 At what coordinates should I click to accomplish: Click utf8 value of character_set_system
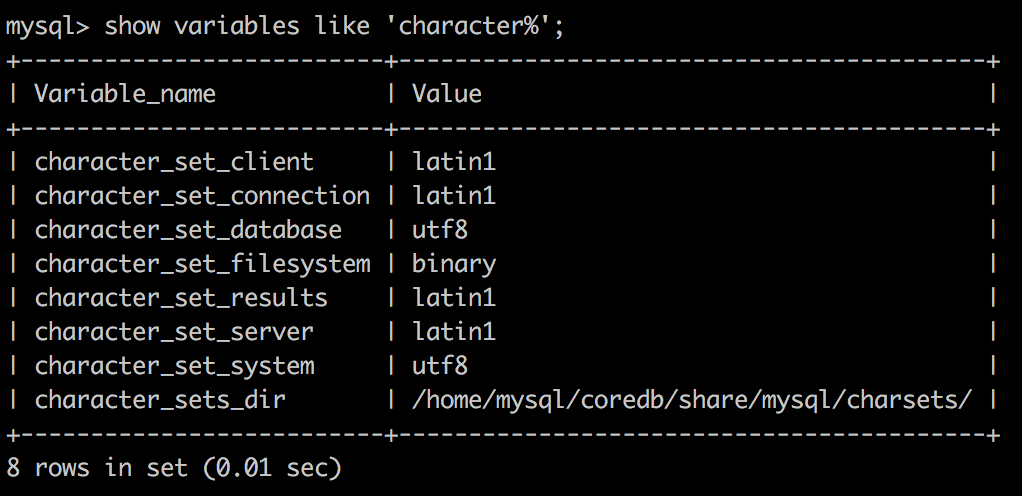440,366
